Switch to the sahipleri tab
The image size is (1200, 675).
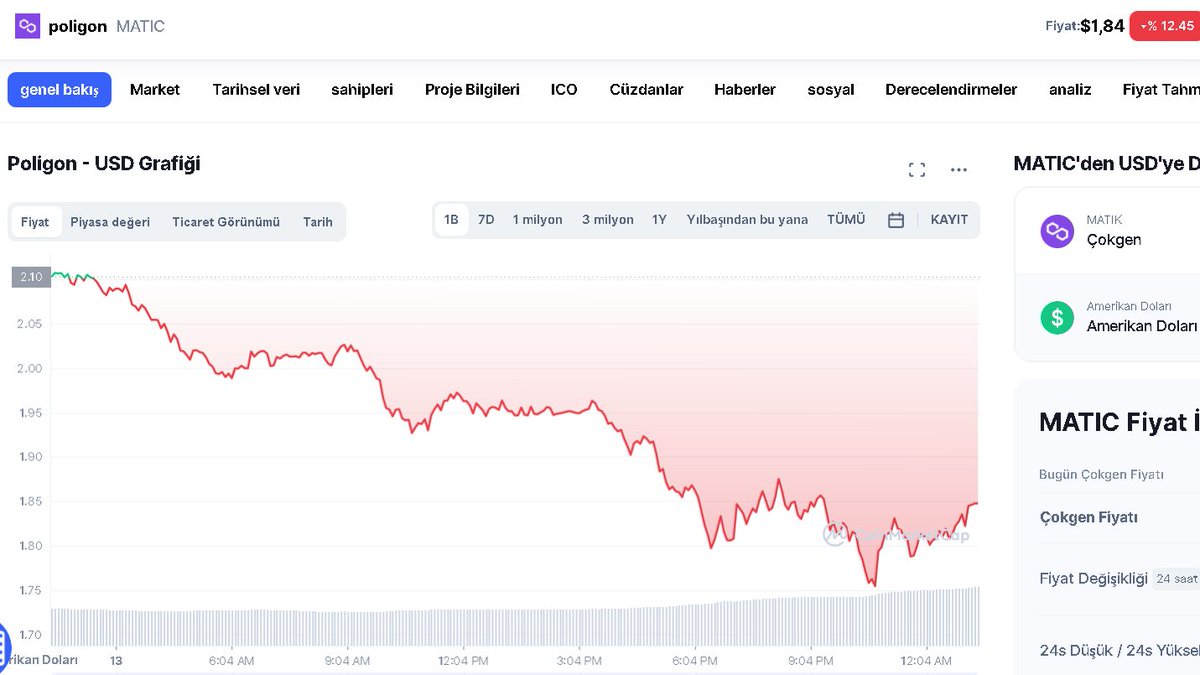click(x=362, y=89)
